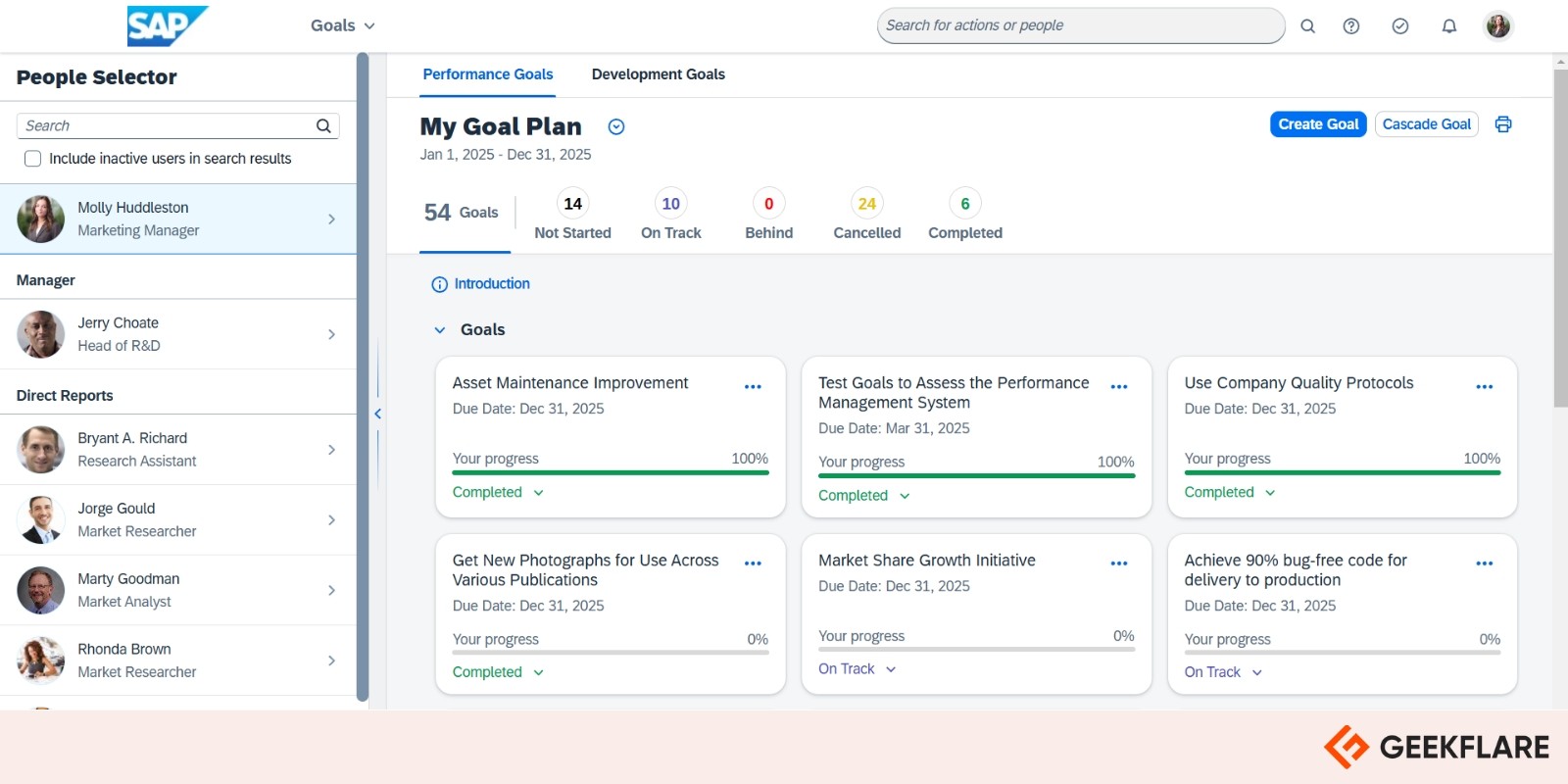Open options for Achieve 90% bug-free code goal

pos(1485,563)
